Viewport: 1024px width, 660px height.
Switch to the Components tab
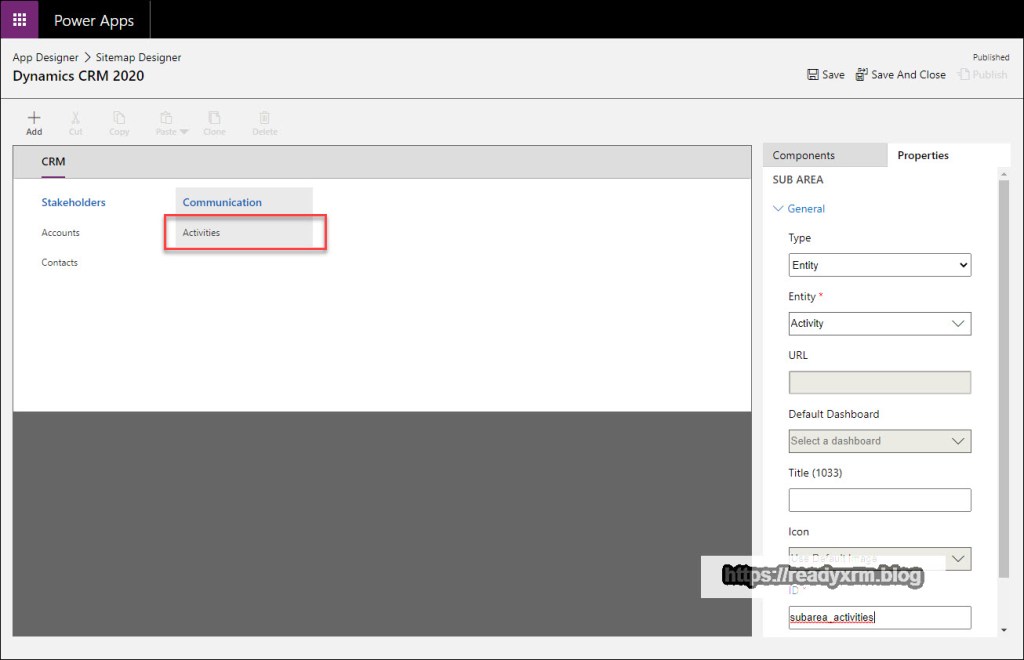pyautogui.click(x=804, y=155)
